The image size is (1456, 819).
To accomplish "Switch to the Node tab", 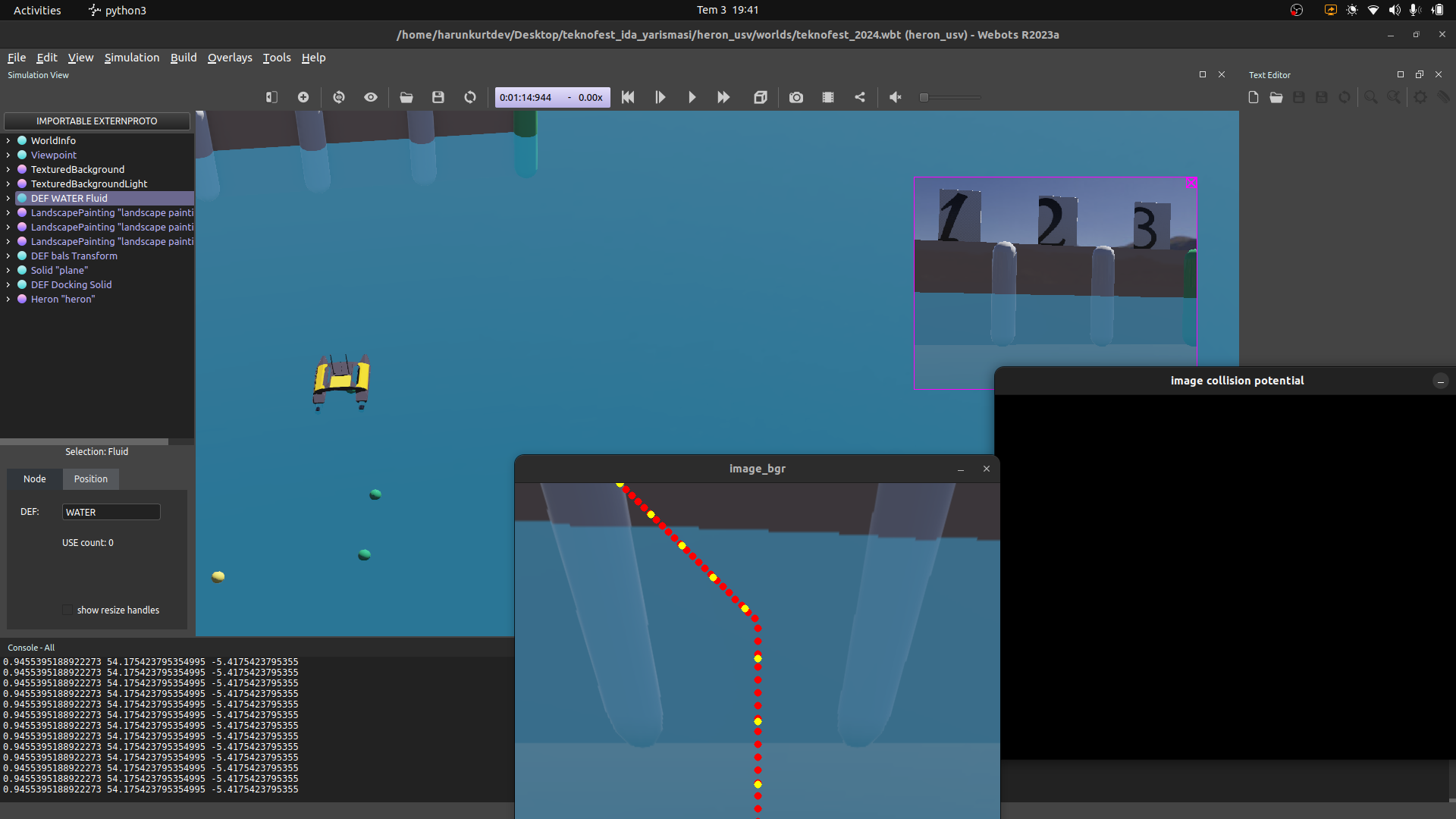I will coord(35,479).
